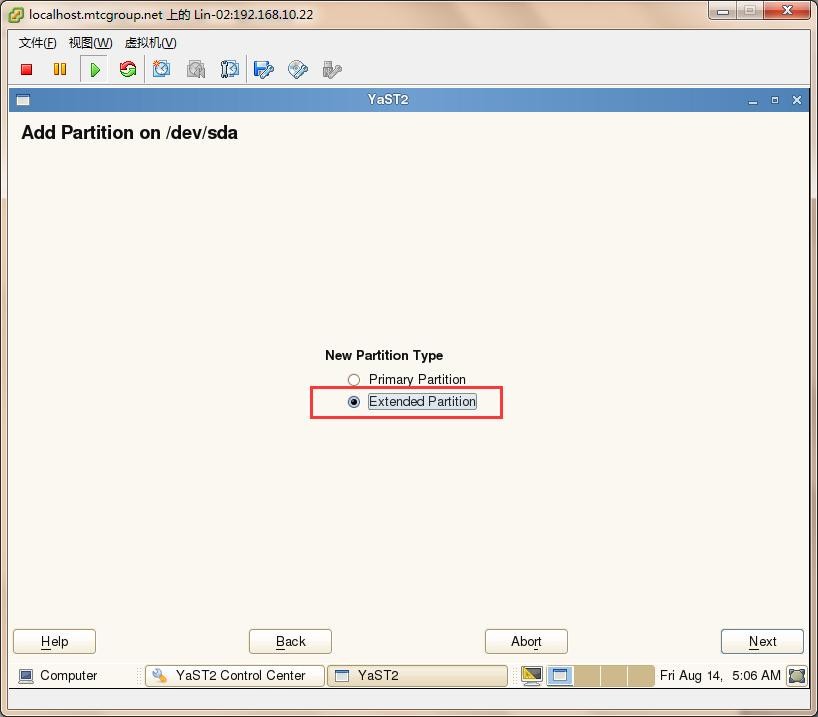Viewport: 818px width, 717px height.
Task: Minimize the YaST2 inner window
Action: pyautogui.click(x=753, y=100)
